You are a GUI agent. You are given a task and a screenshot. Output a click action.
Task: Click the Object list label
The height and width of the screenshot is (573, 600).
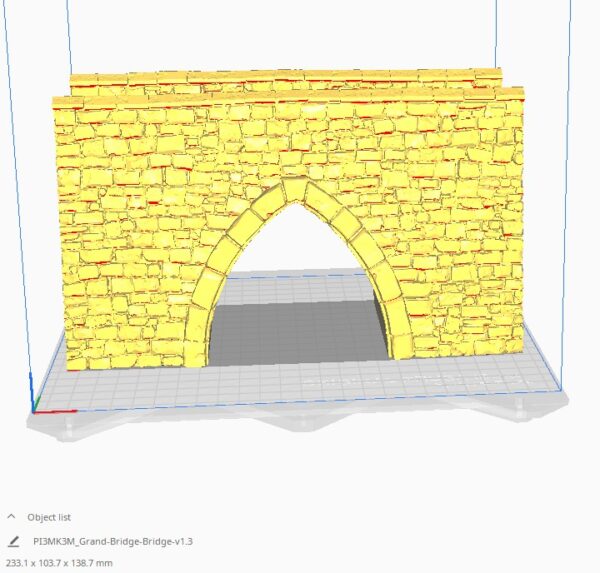[x=48, y=517]
